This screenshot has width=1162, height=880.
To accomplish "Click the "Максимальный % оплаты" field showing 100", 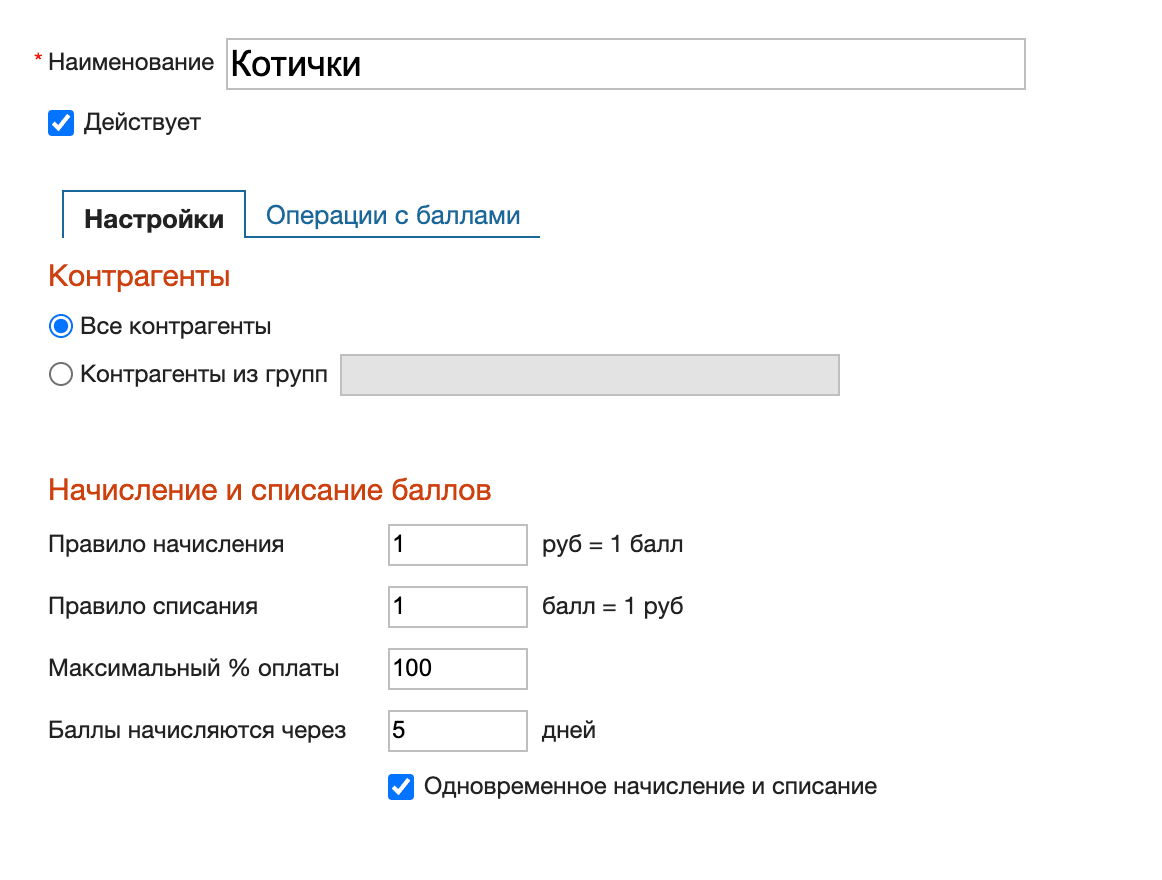I will (x=457, y=668).
